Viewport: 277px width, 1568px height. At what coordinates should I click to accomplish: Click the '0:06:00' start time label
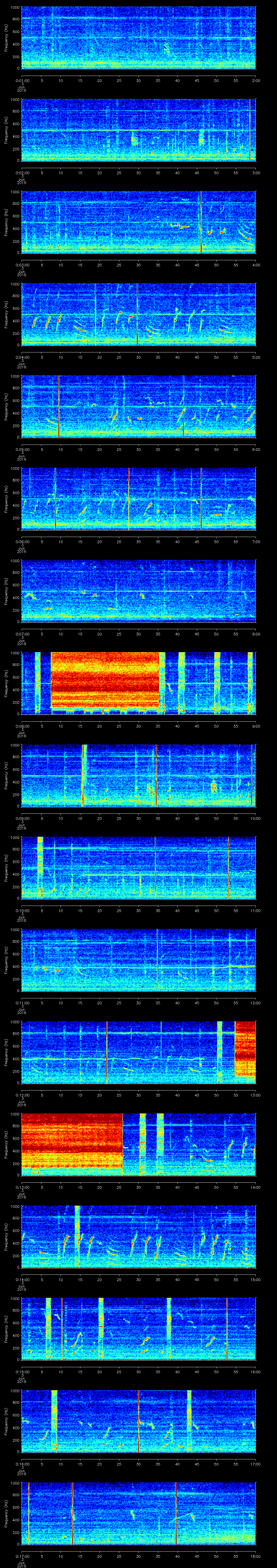[22, 542]
